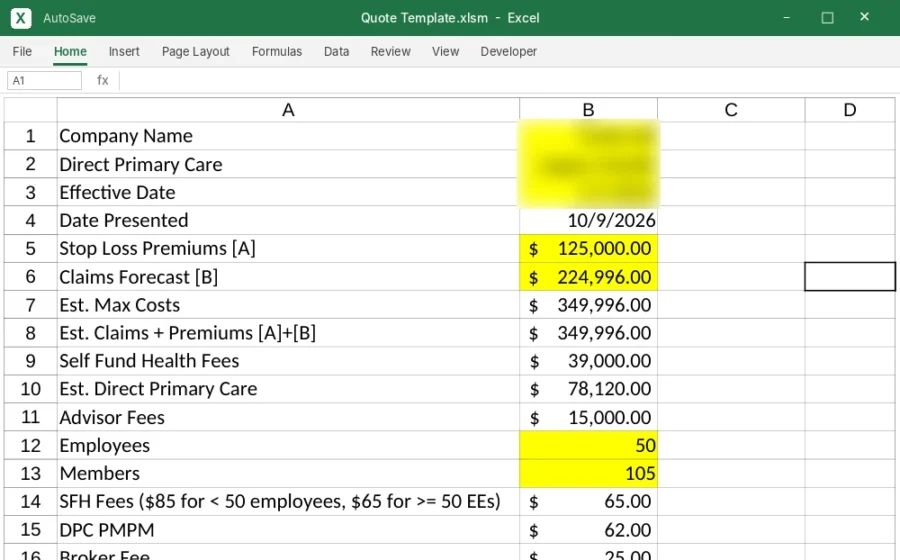Switch to the View tab
Screen dimensions: 900x560
445,52
